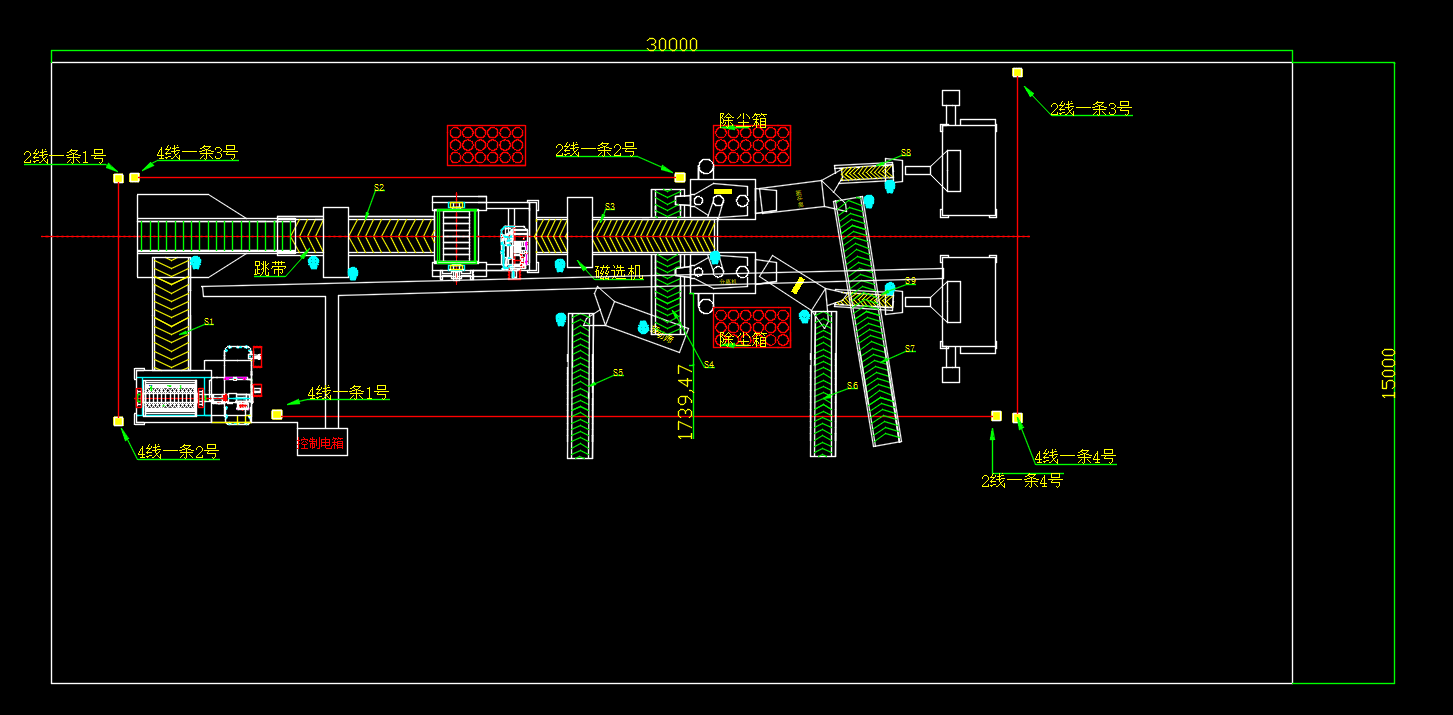This screenshot has width=1453, height=715.
Task: Select the 2线一条3号 yellow square marker
Action: tap(1017, 72)
